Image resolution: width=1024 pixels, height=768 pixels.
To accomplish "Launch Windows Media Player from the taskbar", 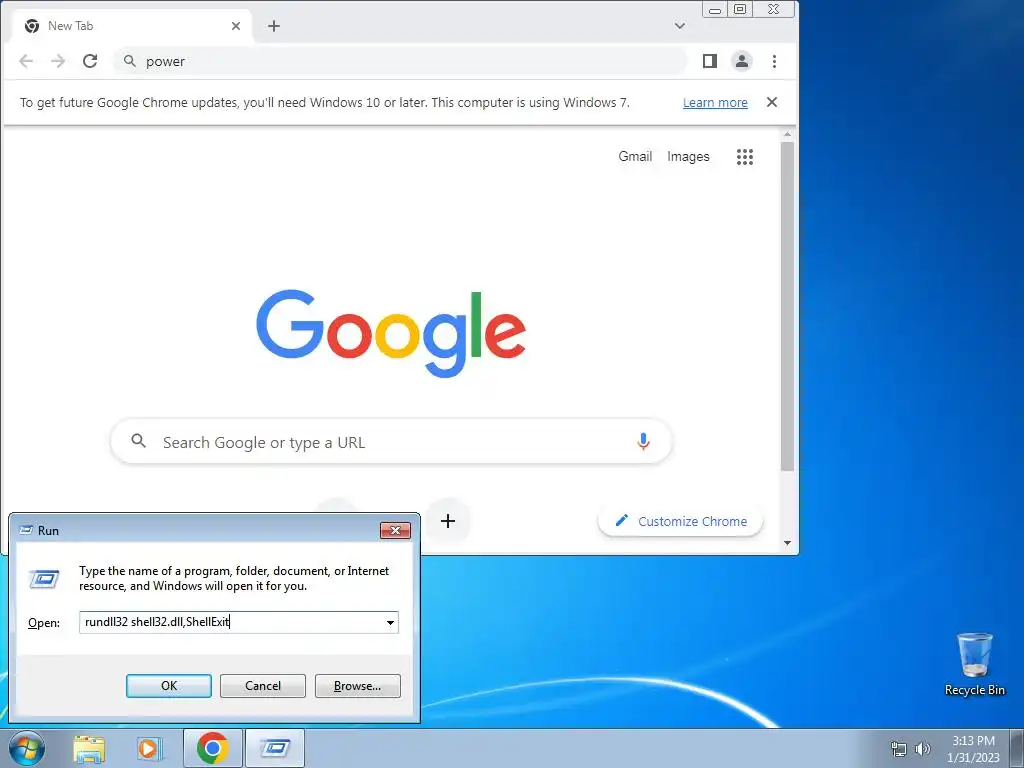I will pos(150,748).
